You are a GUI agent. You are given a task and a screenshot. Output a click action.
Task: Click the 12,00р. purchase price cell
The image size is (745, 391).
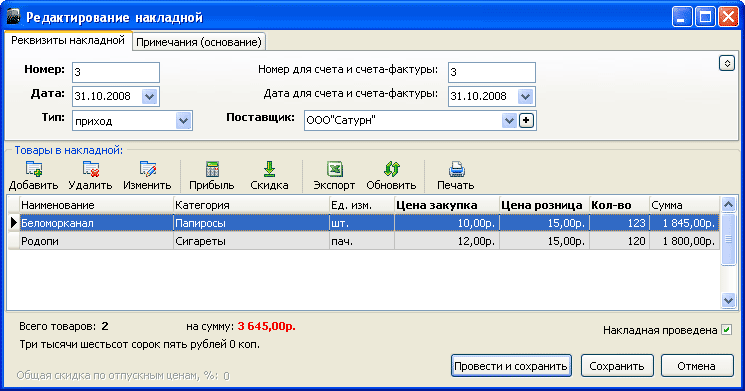tap(447, 241)
